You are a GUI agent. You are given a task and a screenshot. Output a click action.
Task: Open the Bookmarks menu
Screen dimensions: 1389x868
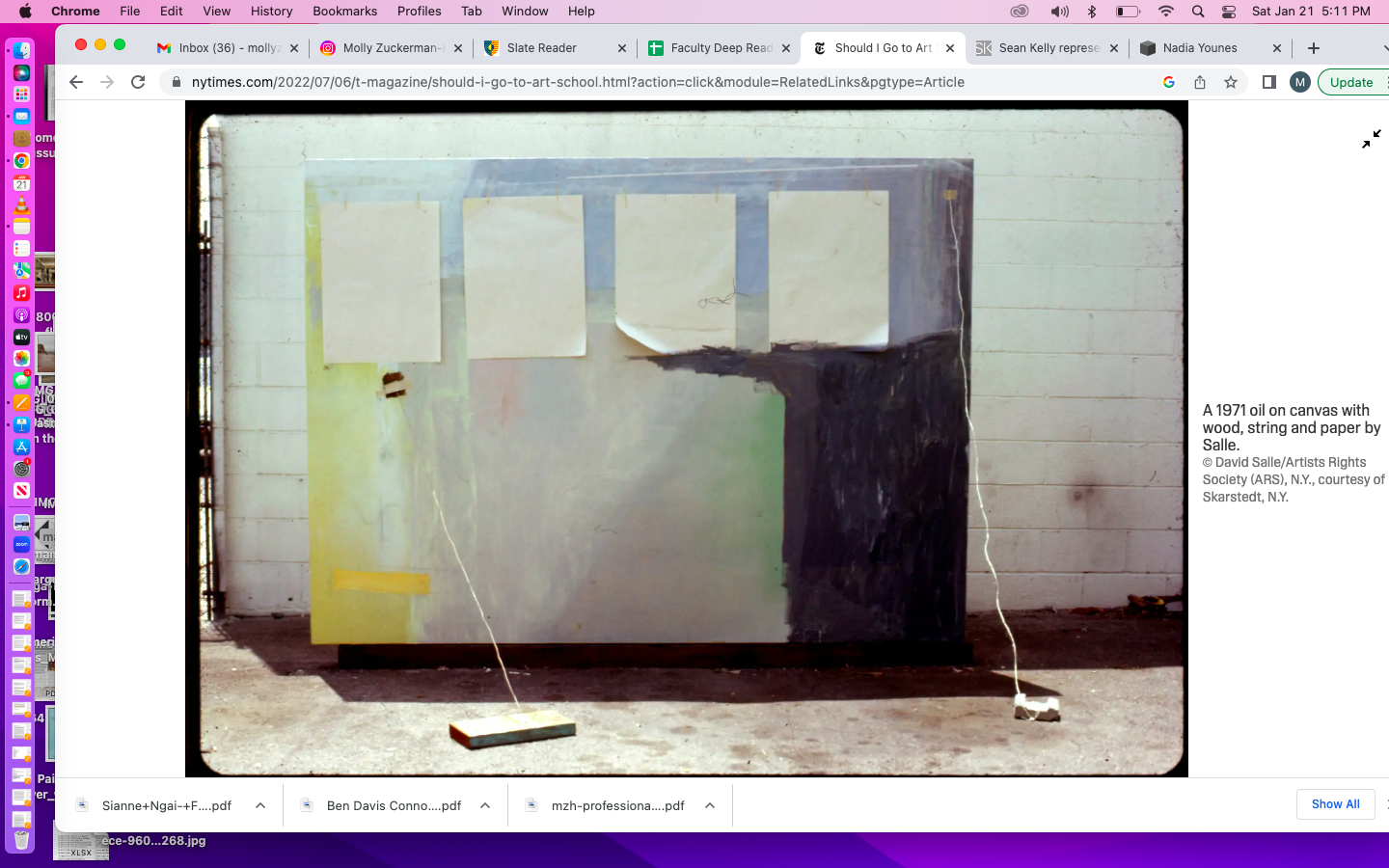pyautogui.click(x=344, y=12)
